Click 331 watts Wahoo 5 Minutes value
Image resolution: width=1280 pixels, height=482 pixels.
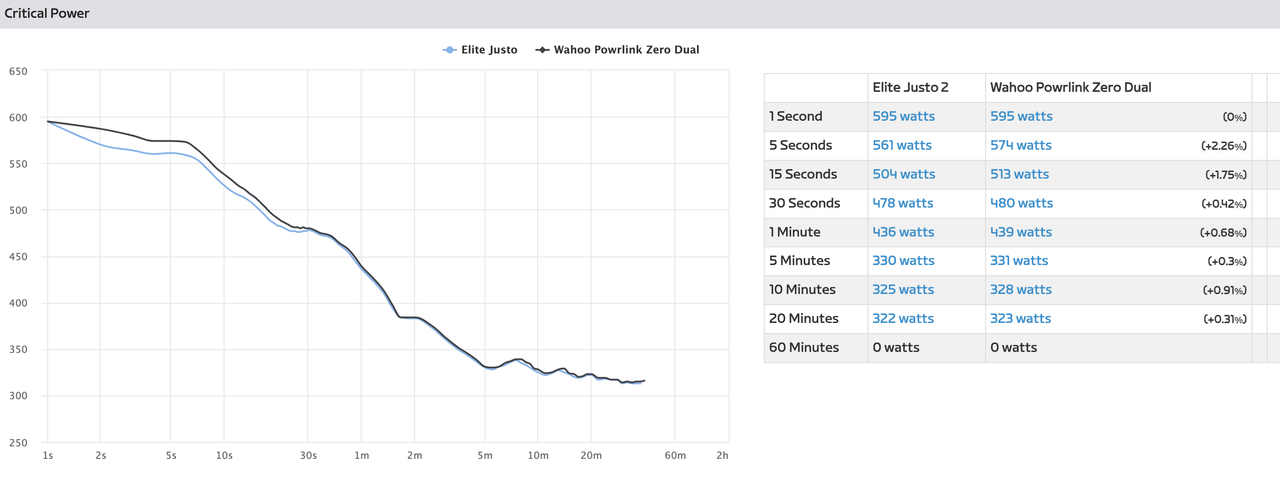coord(1019,261)
